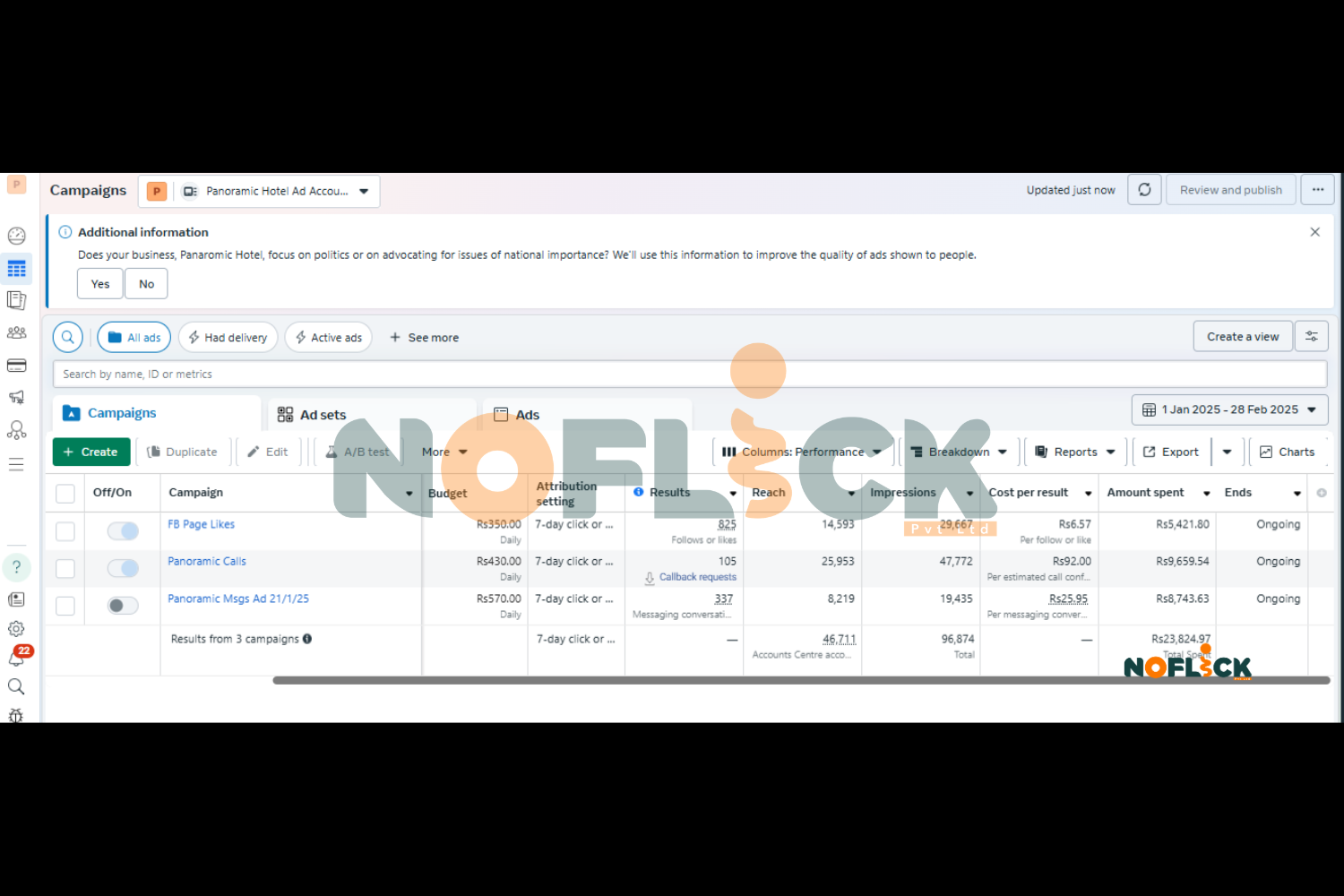Click the Duplicate button
1344x896 pixels.
(x=183, y=452)
